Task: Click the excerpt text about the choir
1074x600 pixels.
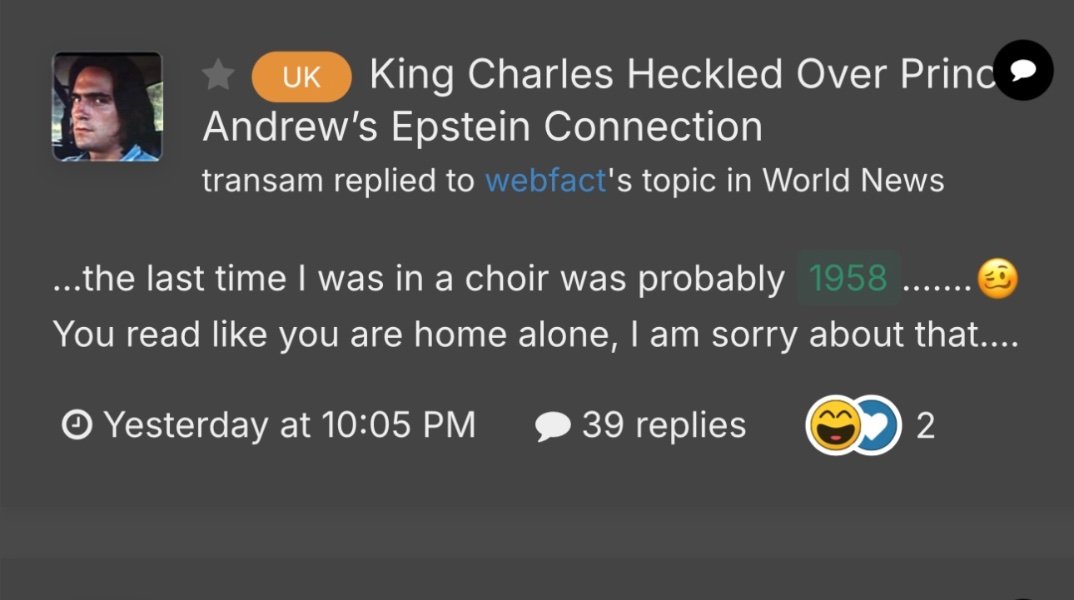Action: click(420, 279)
